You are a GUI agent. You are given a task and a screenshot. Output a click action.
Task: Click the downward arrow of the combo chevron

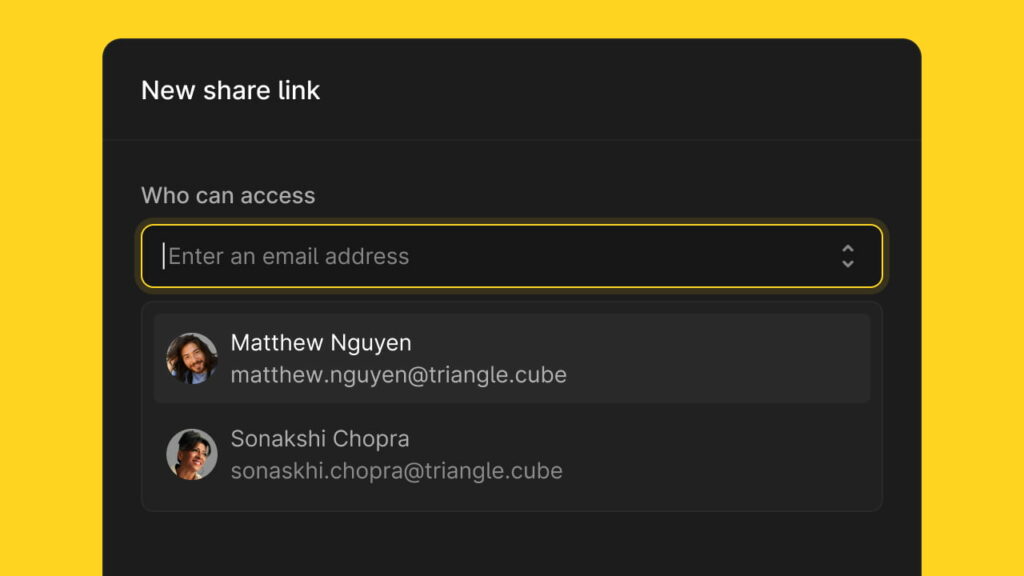(x=848, y=264)
